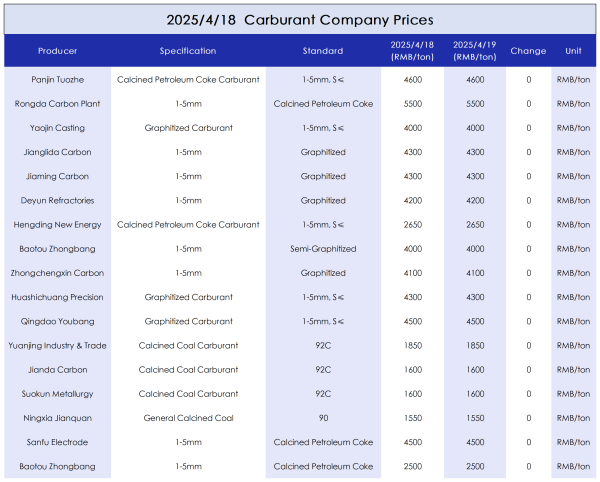
Task: Click the 'Standard' column header
Action: click(x=323, y=51)
